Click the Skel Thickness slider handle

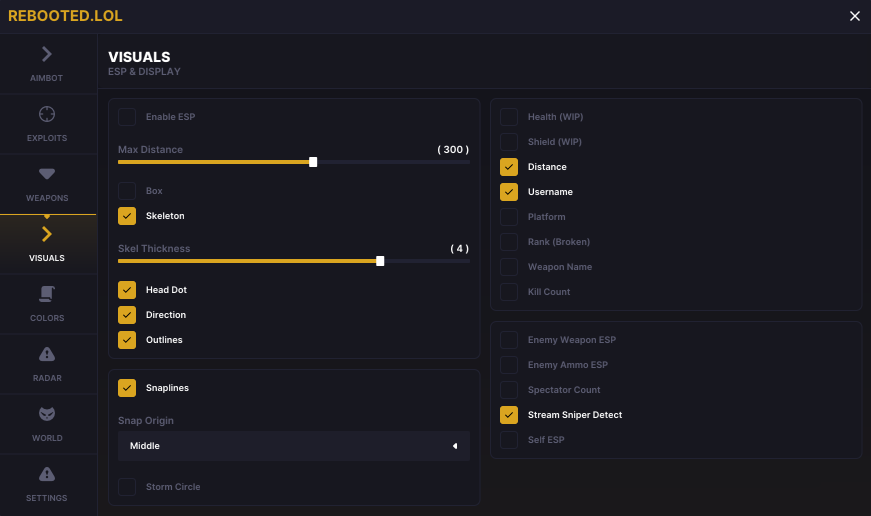[380, 261]
